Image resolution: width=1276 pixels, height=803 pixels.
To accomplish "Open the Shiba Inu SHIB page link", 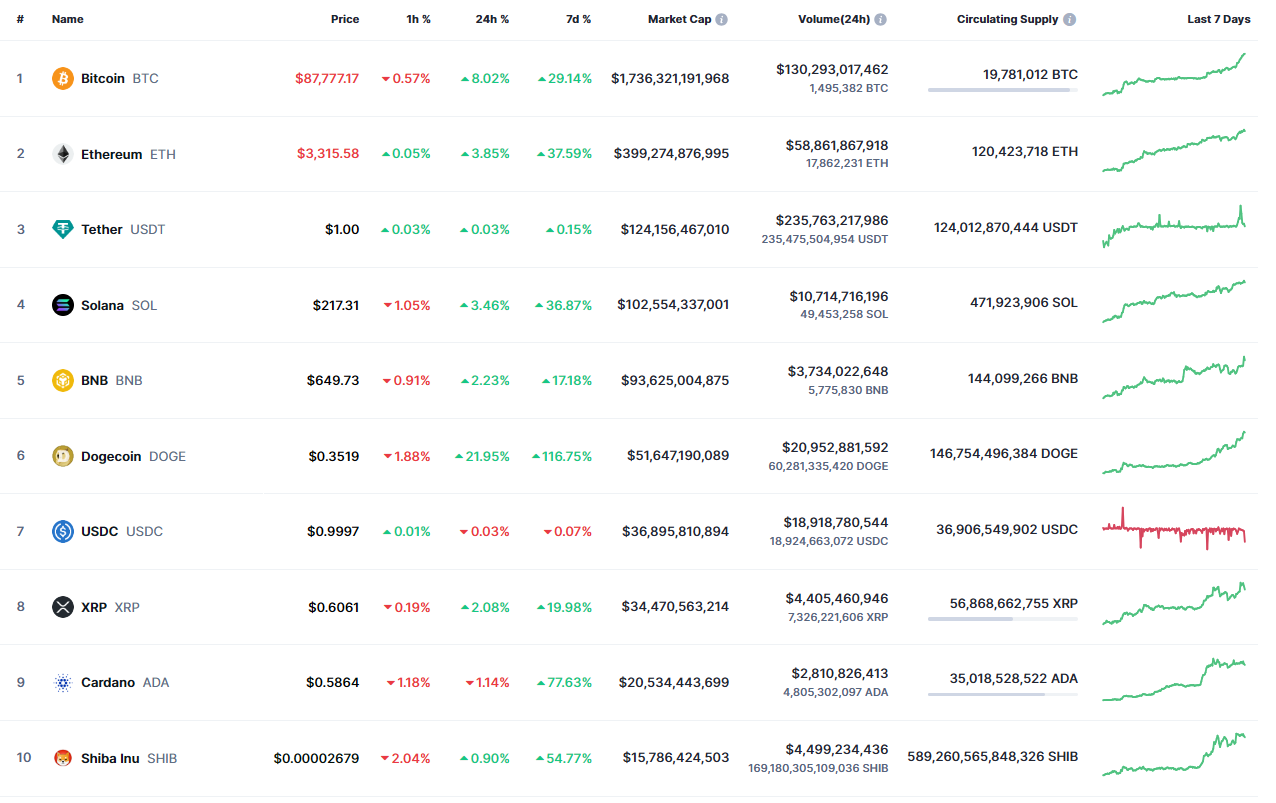I will point(115,758).
